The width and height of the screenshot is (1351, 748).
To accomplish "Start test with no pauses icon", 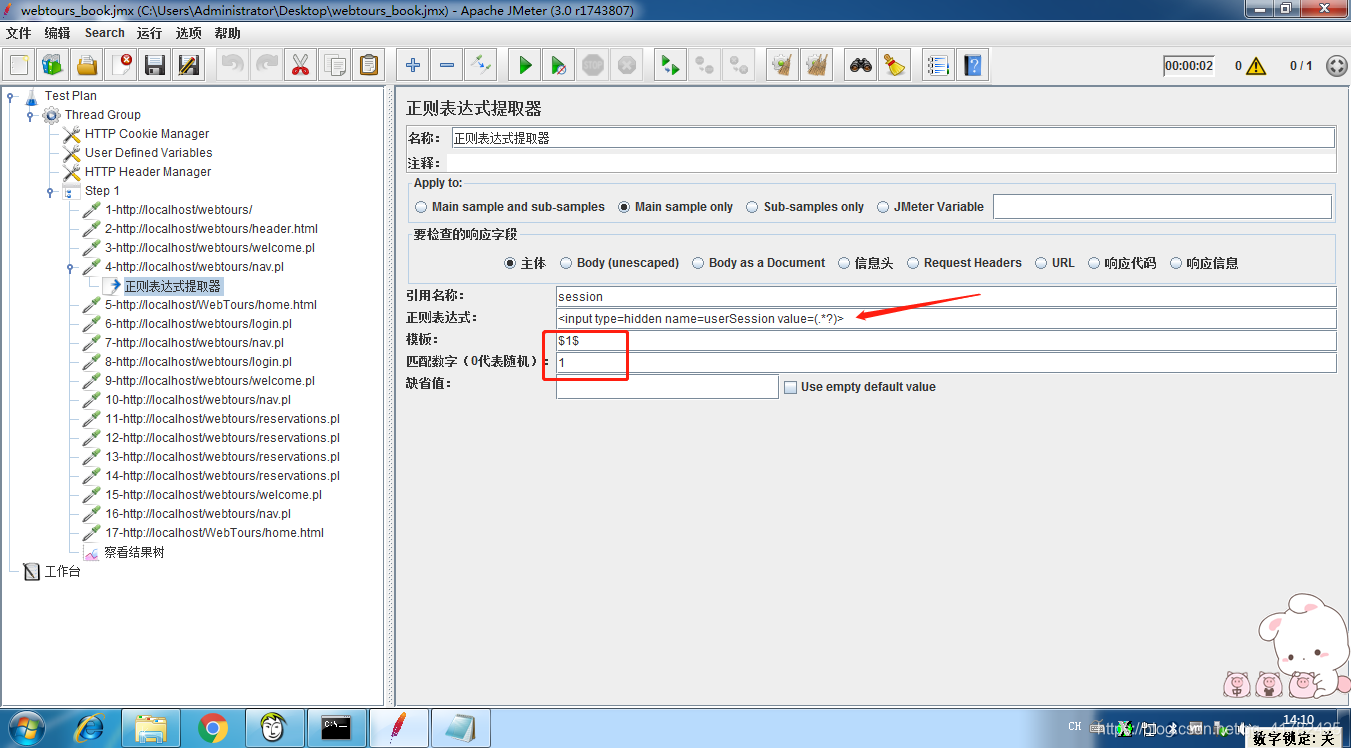I will click(558, 66).
